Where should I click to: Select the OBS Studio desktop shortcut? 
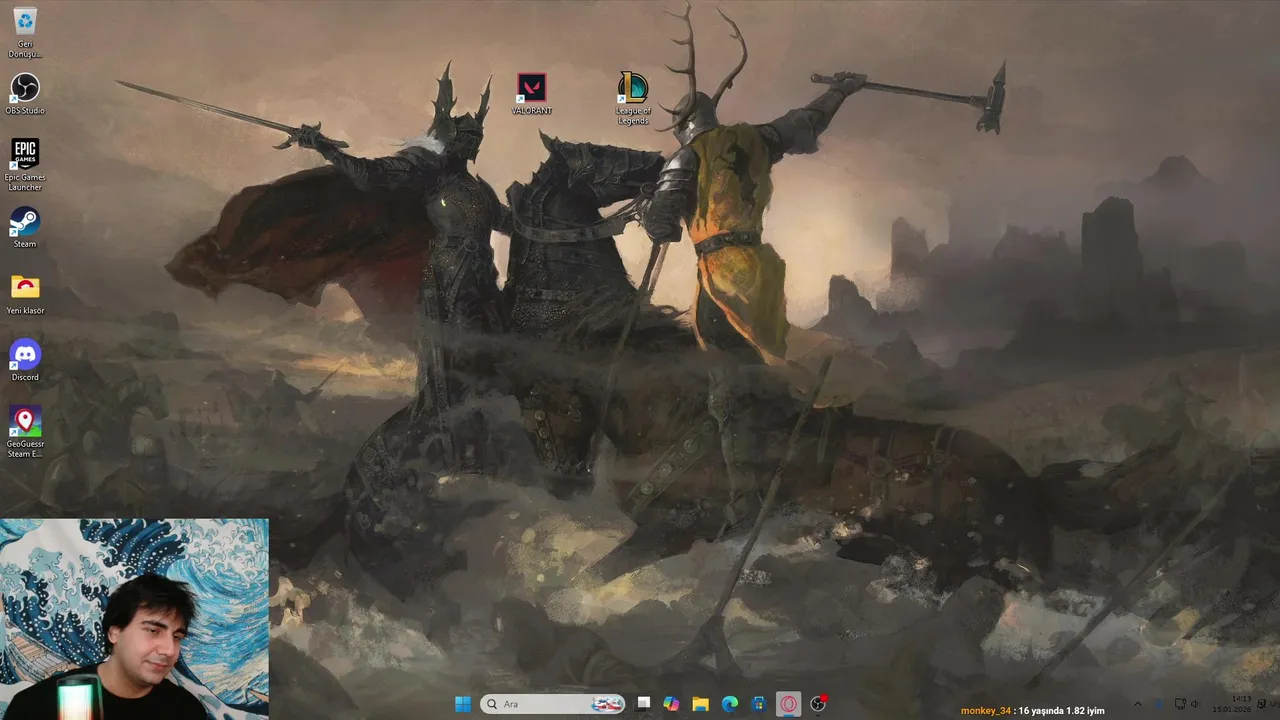pyautogui.click(x=25, y=94)
